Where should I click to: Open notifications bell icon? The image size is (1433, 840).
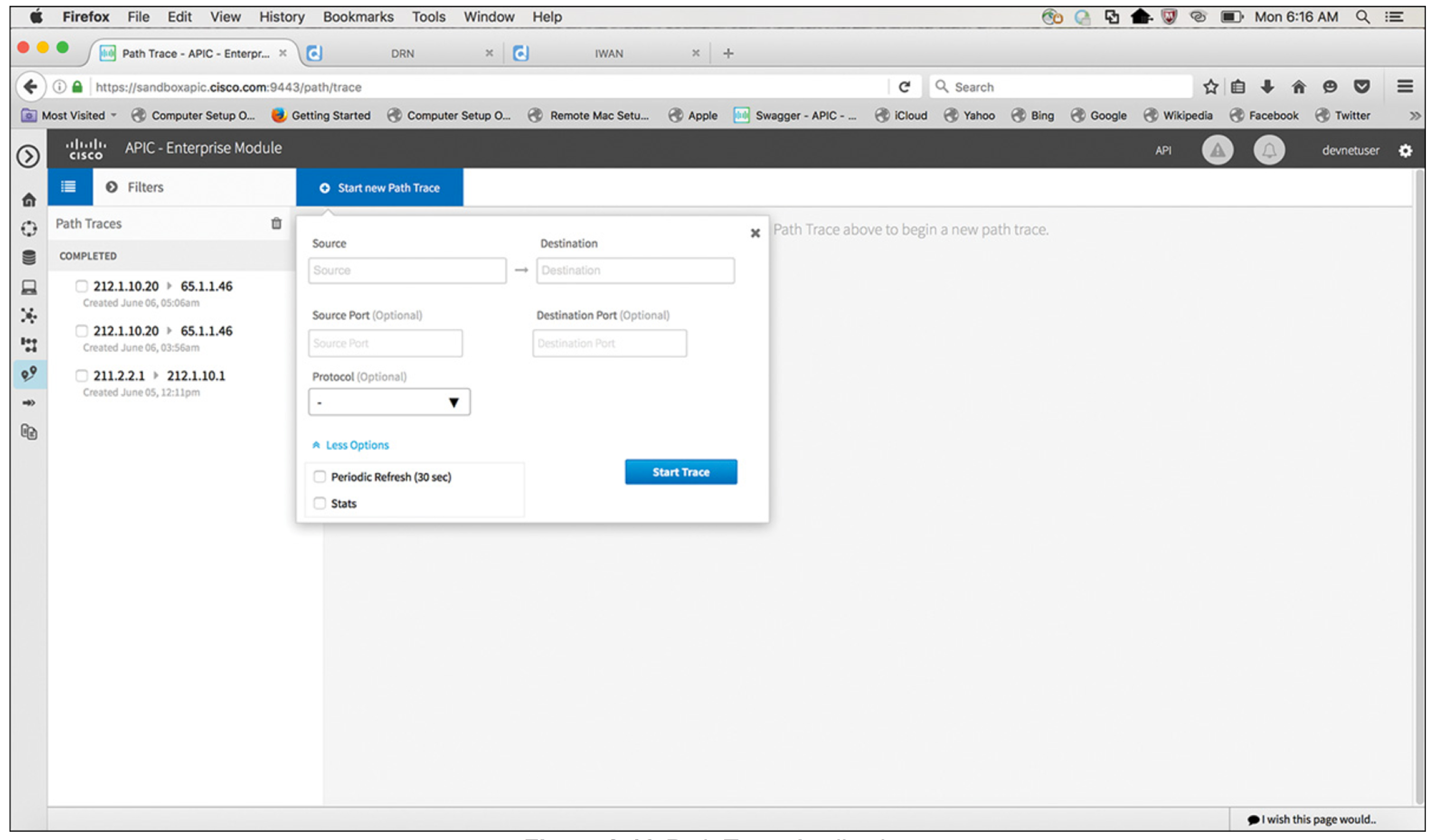click(1269, 150)
